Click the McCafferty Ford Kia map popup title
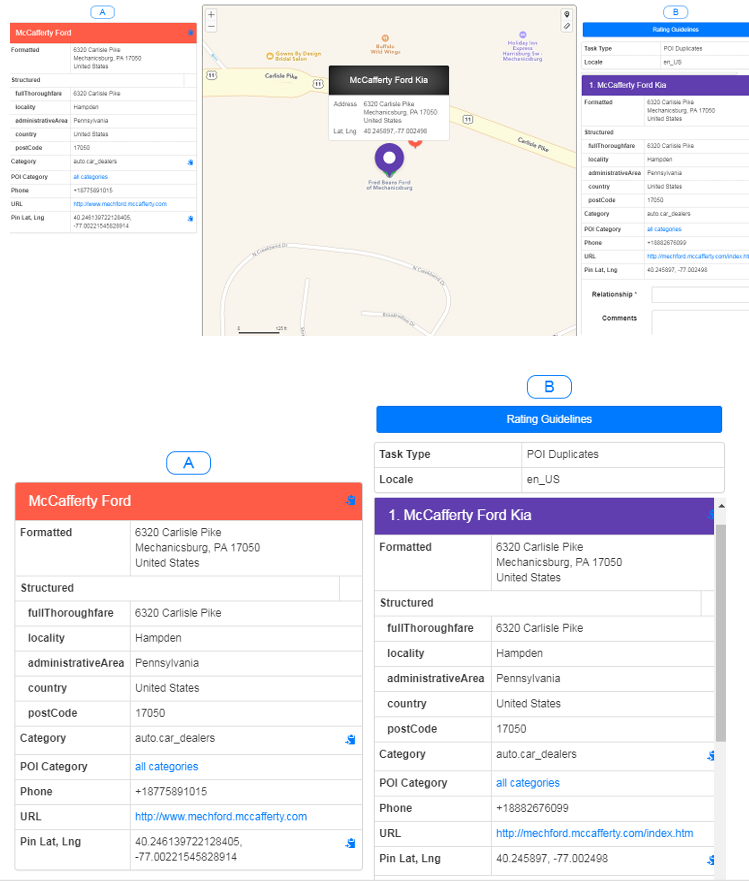The width and height of the screenshot is (749, 881). click(x=389, y=80)
